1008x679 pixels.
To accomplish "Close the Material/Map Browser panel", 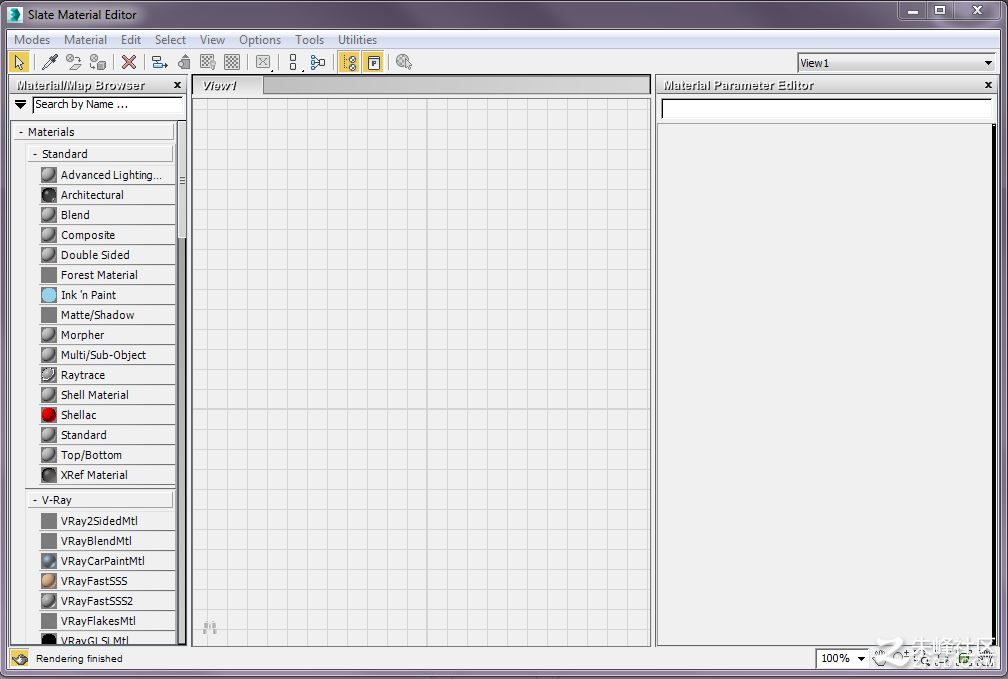I will tap(177, 85).
